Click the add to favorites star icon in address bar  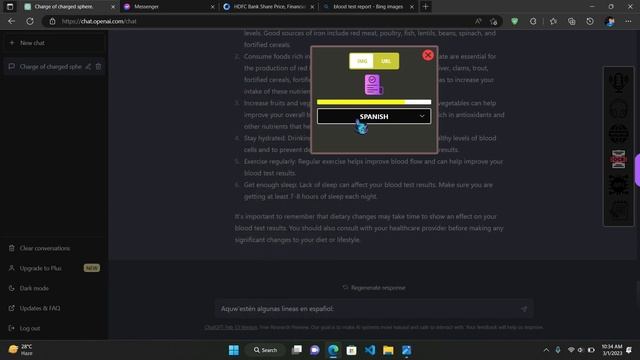[x=494, y=21]
